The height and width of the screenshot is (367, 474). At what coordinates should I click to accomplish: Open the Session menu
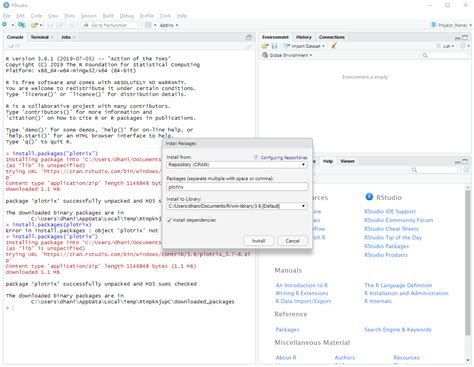89,16
